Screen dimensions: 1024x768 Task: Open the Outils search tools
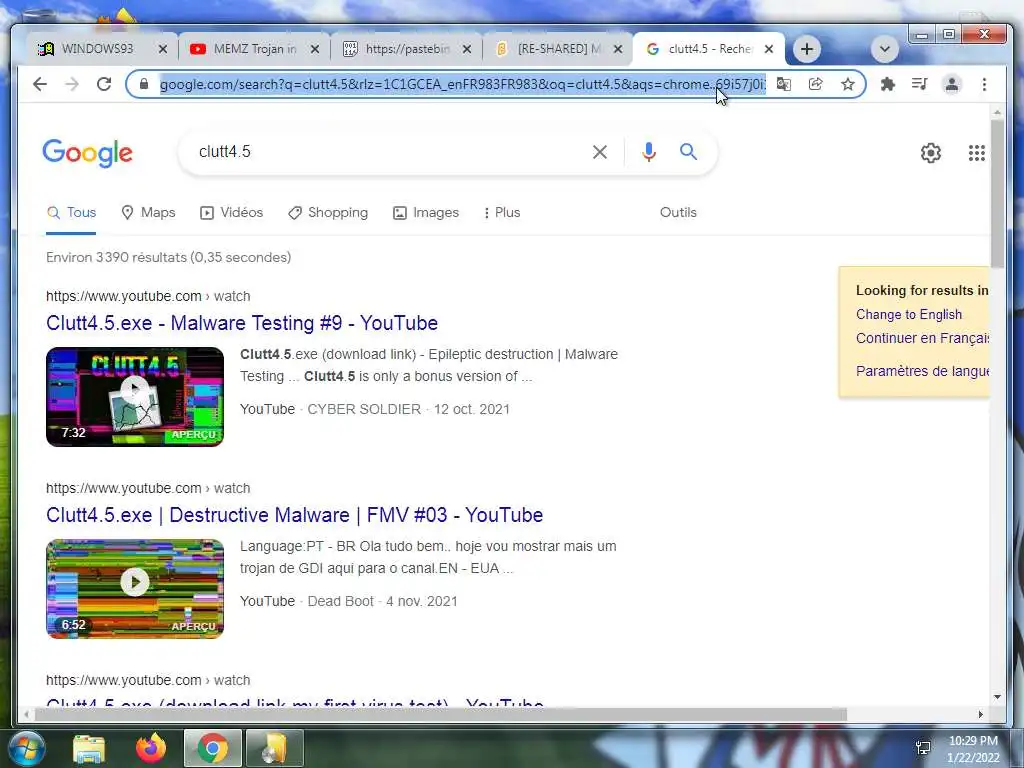click(678, 213)
